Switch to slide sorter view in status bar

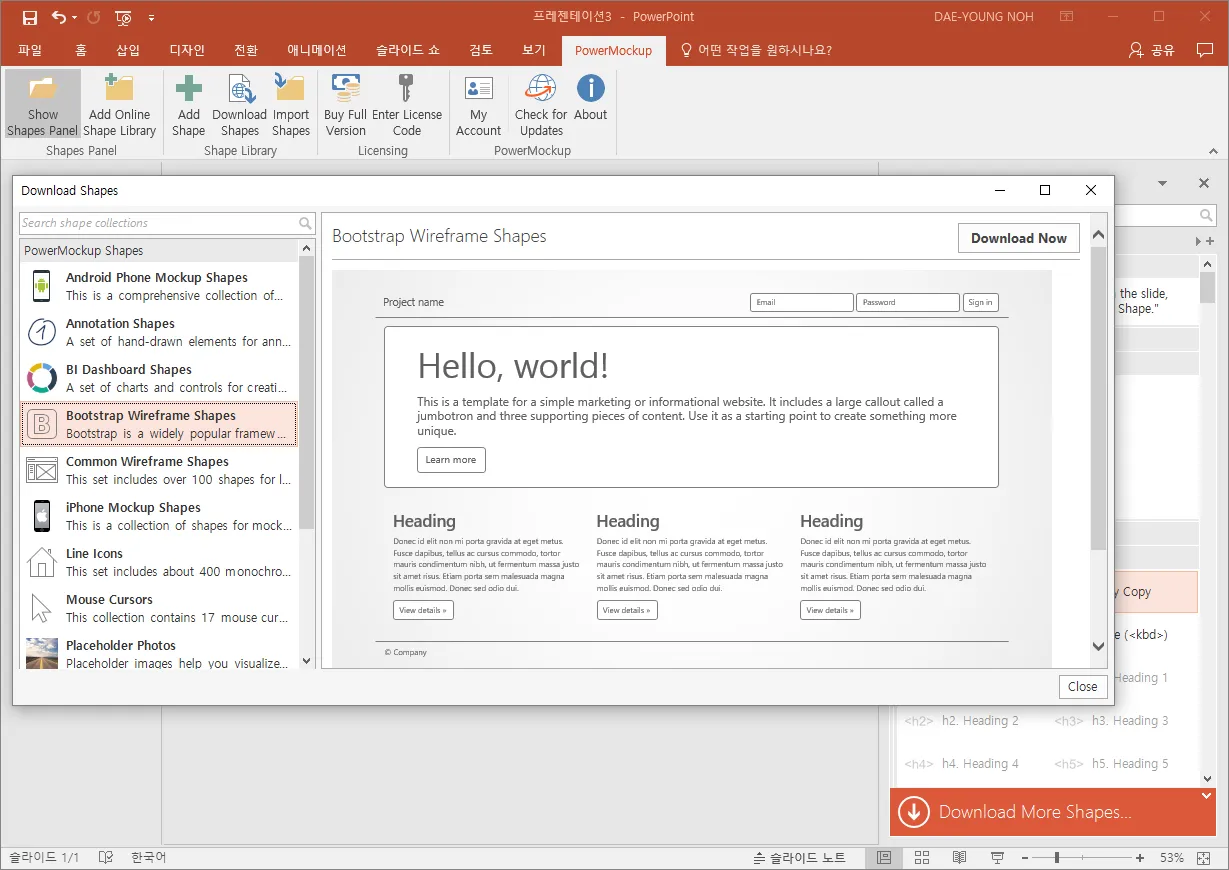coord(922,858)
